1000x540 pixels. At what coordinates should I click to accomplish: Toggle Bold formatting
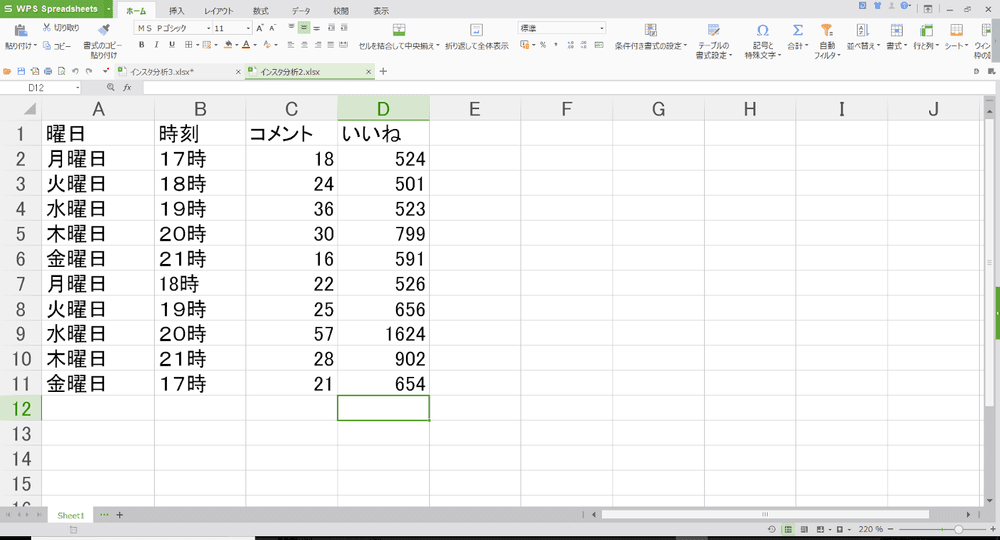pyautogui.click(x=141, y=45)
